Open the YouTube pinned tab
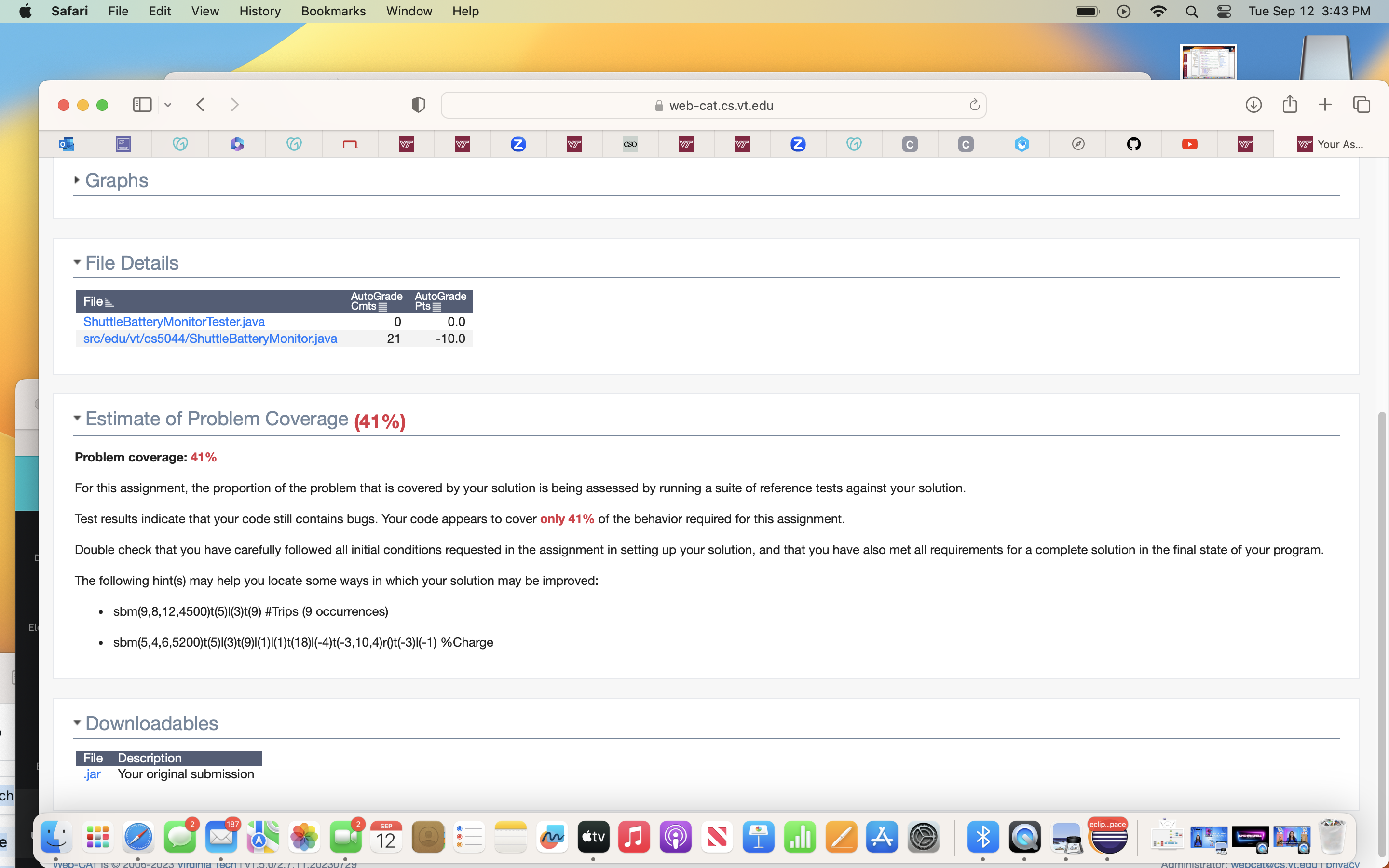 click(x=1189, y=144)
